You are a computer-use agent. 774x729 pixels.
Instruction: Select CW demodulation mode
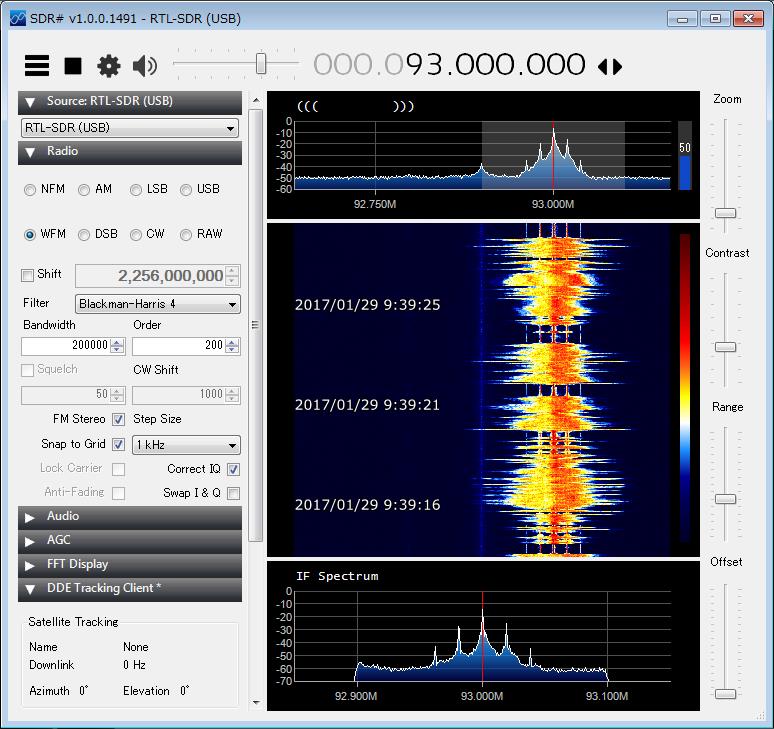click(136, 235)
